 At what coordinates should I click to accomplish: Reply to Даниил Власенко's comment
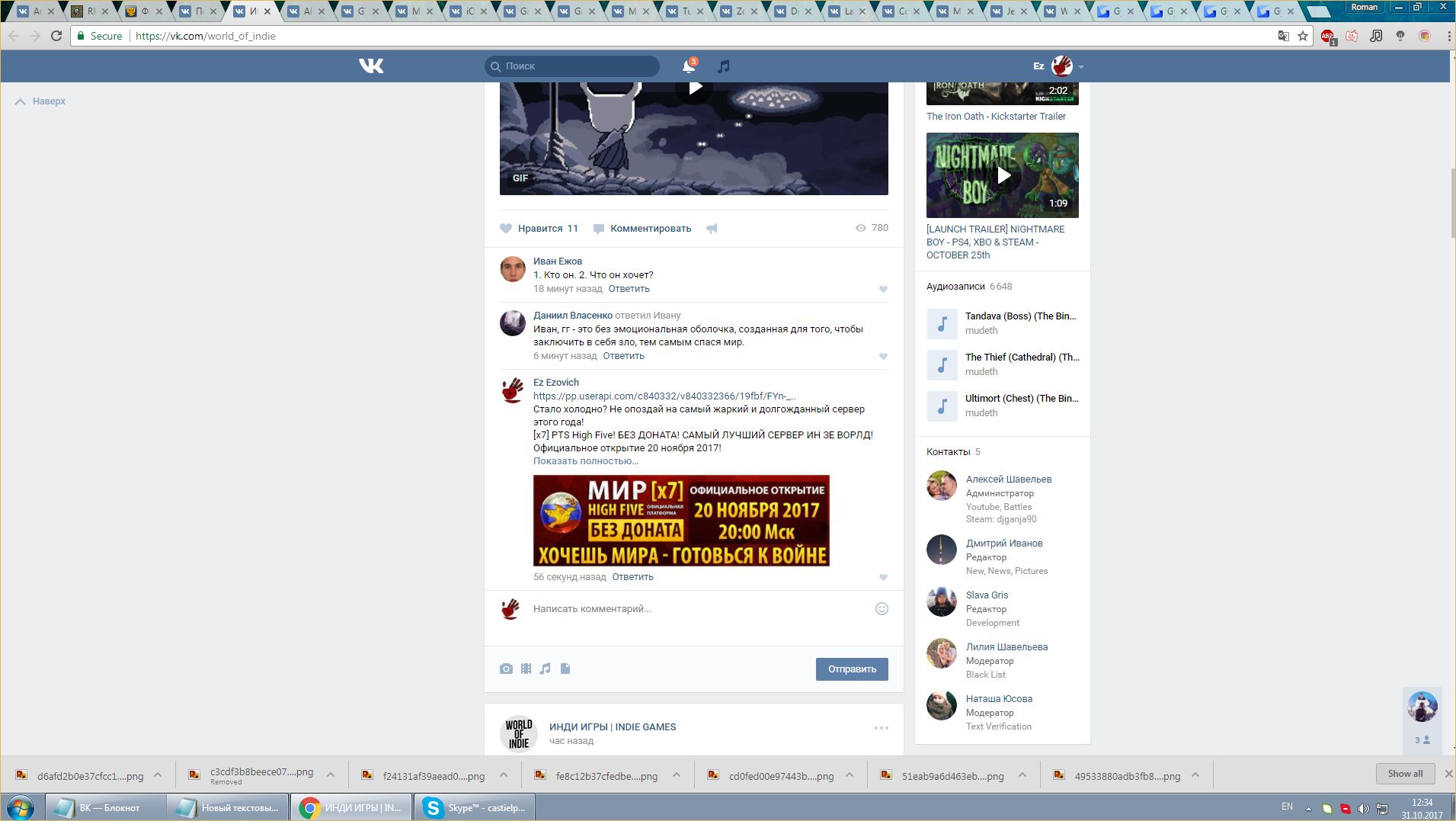point(624,356)
